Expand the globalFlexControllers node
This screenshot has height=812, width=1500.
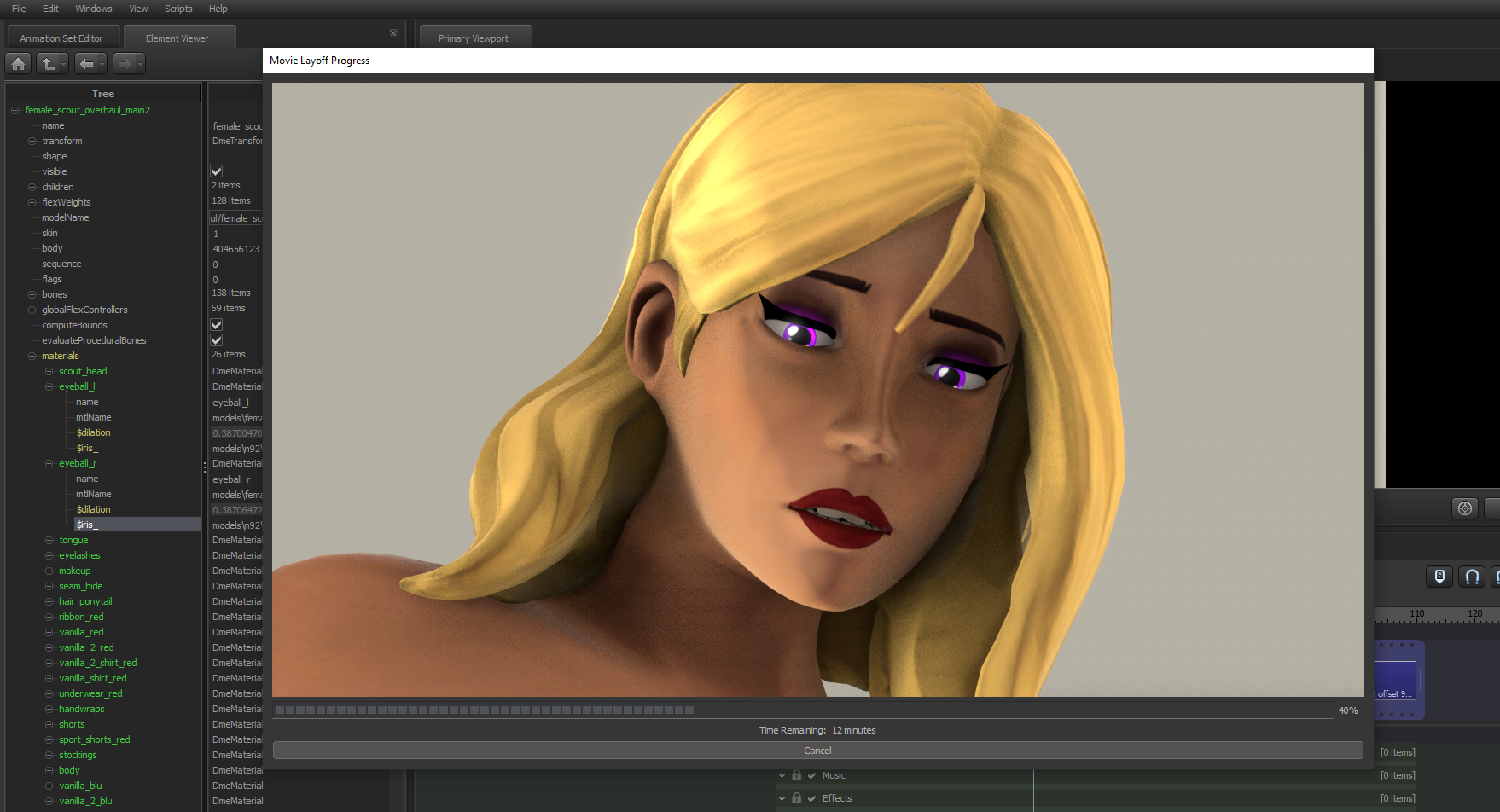point(32,310)
